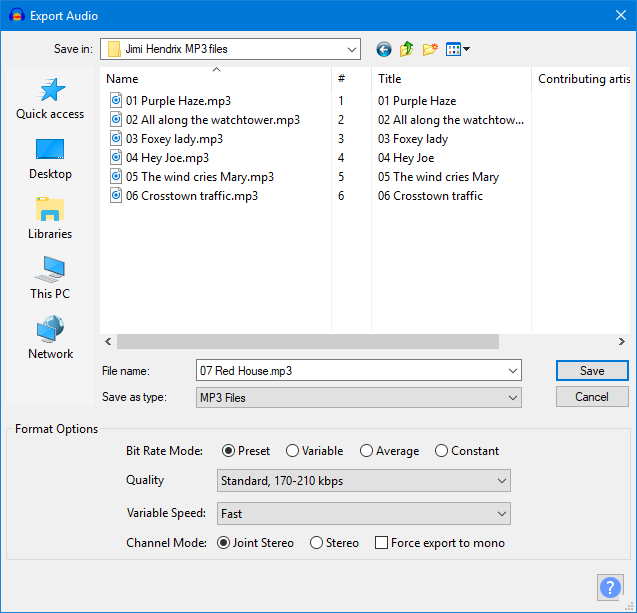Open Network in places sidebar

click(x=50, y=338)
